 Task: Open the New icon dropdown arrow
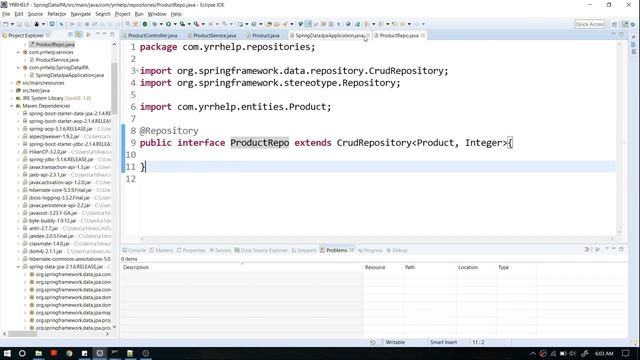pos(12,24)
